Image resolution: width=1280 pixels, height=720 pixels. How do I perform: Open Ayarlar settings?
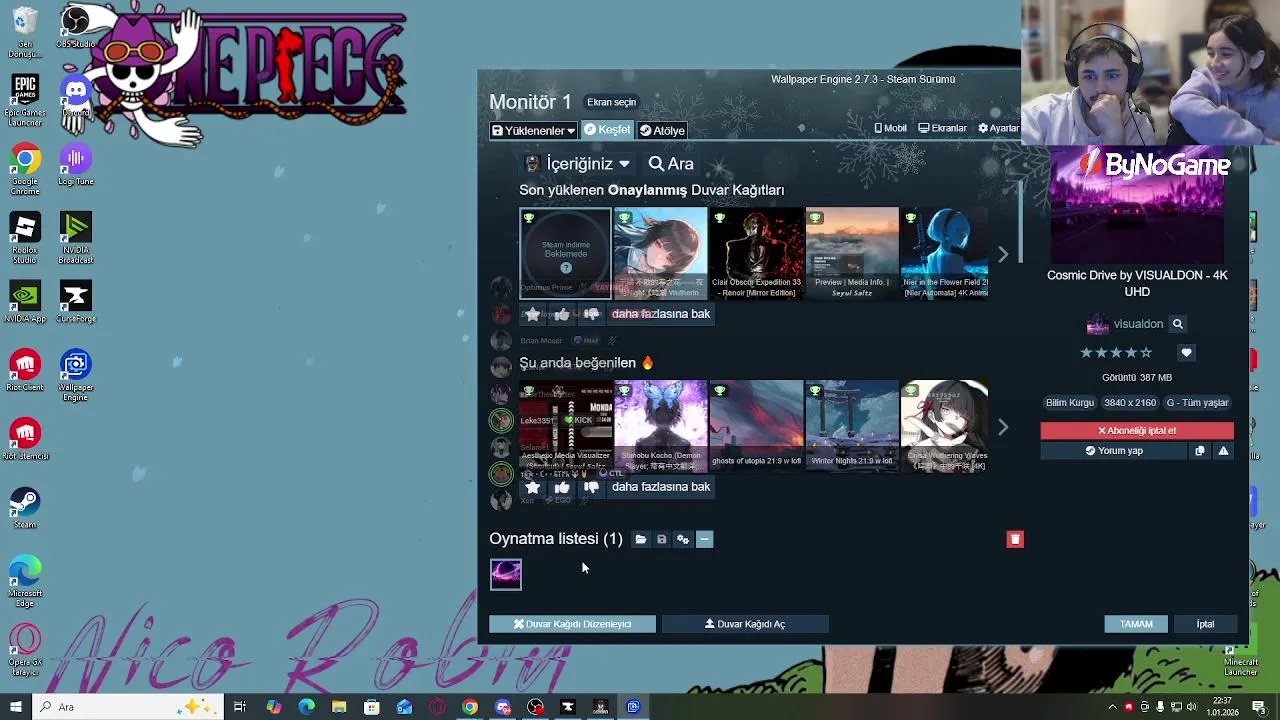coord(998,128)
